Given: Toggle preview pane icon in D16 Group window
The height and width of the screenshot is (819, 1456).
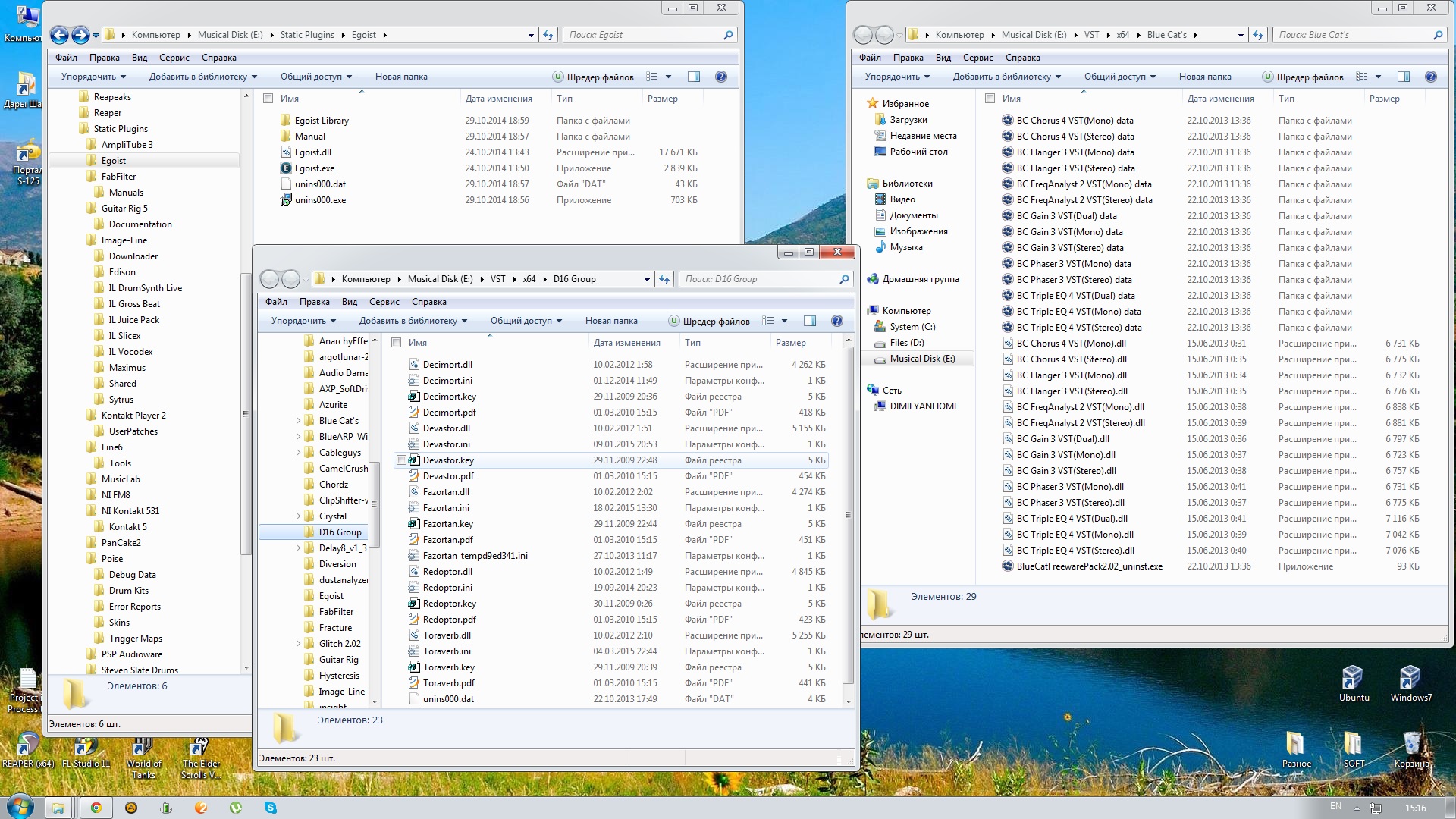Looking at the screenshot, I should (x=810, y=321).
